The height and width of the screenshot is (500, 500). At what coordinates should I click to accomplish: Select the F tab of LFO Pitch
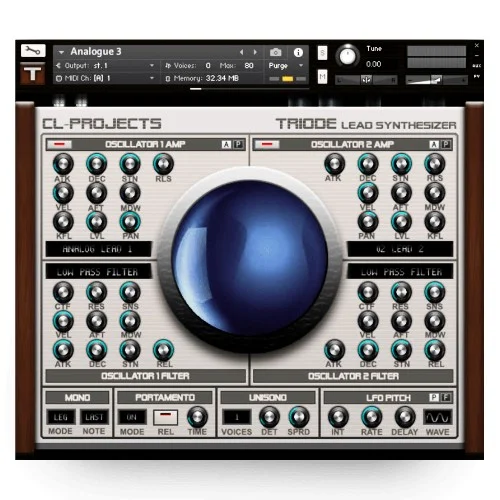(x=446, y=397)
